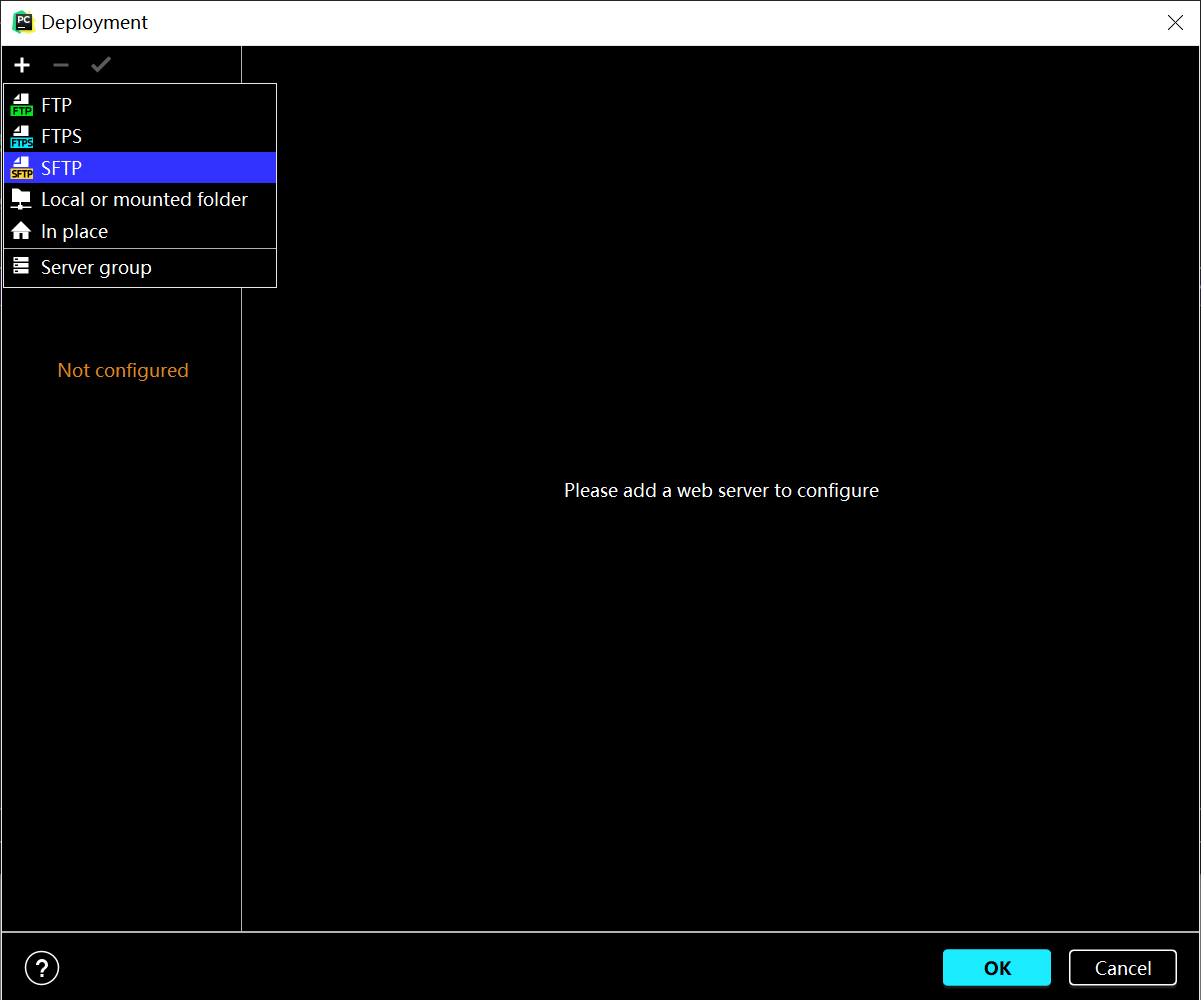The image size is (1201, 1000).
Task: Click the SFTP file icon
Action: pos(21,168)
